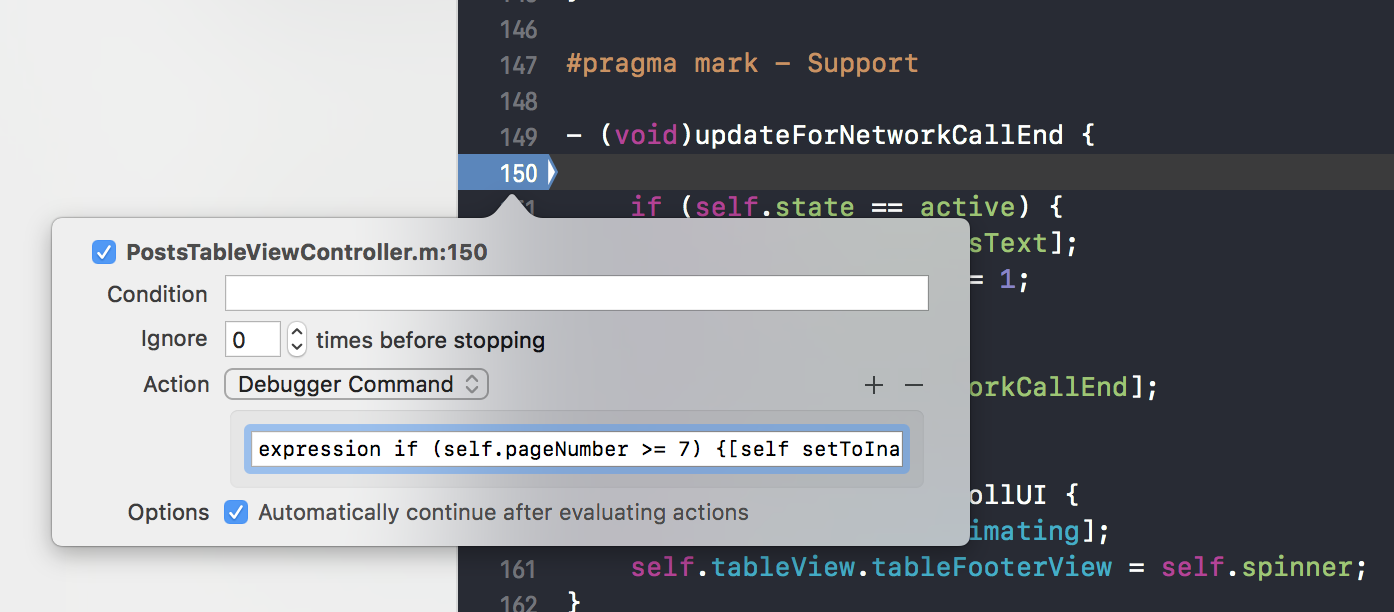The height and width of the screenshot is (612, 1394).
Task: Focus the Condition input field
Action: 577,294
